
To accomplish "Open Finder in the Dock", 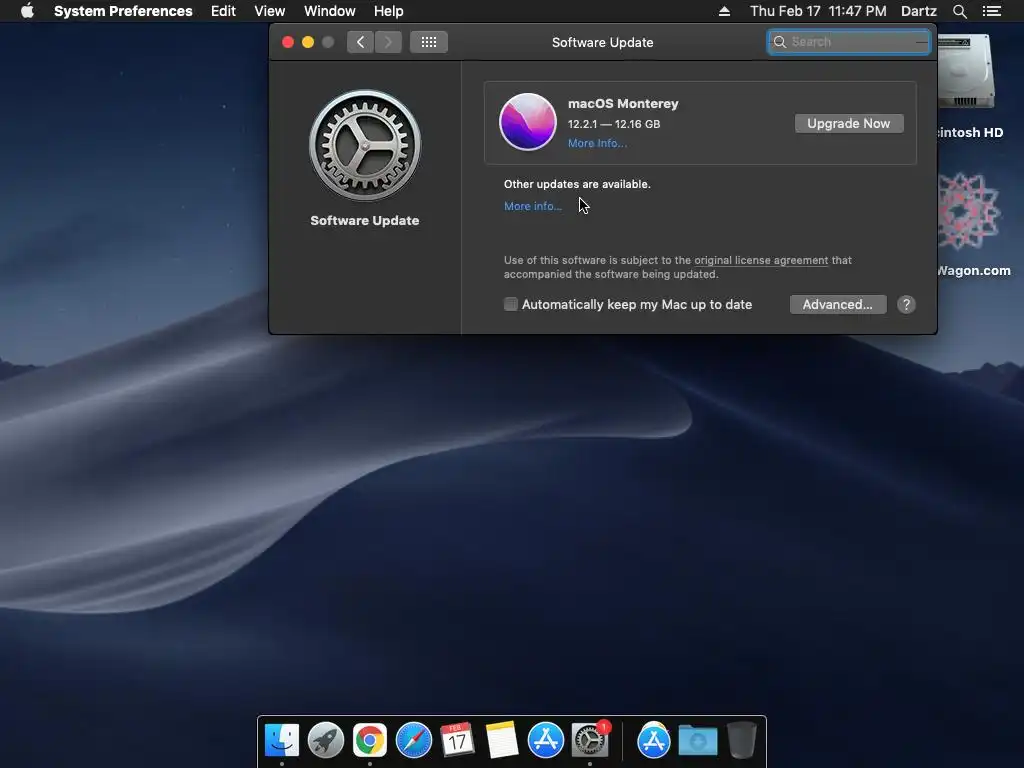I will click(x=281, y=740).
